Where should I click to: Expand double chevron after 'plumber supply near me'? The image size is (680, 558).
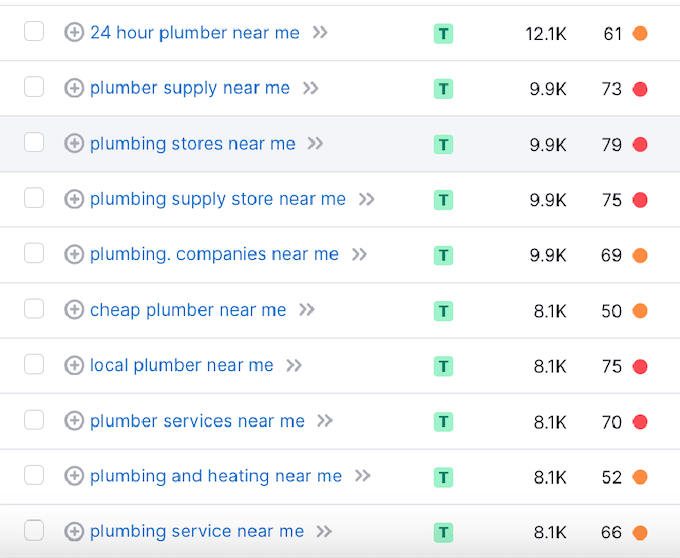click(311, 88)
